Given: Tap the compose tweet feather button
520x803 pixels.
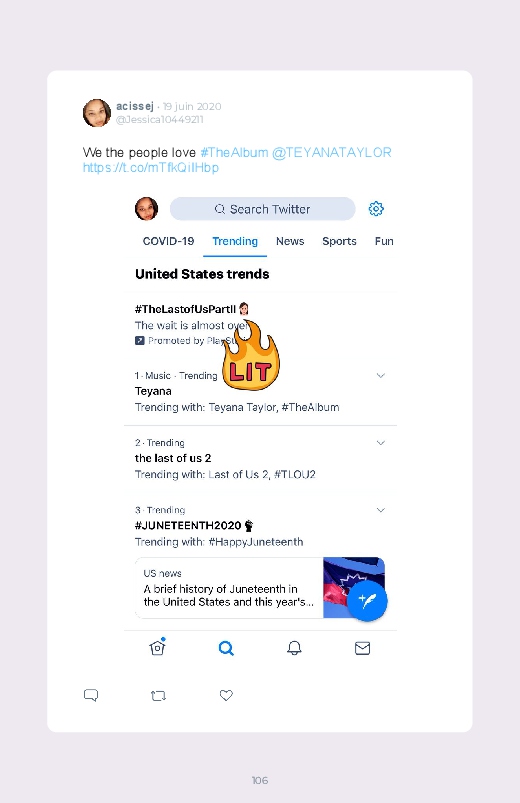Looking at the screenshot, I should click(367, 601).
